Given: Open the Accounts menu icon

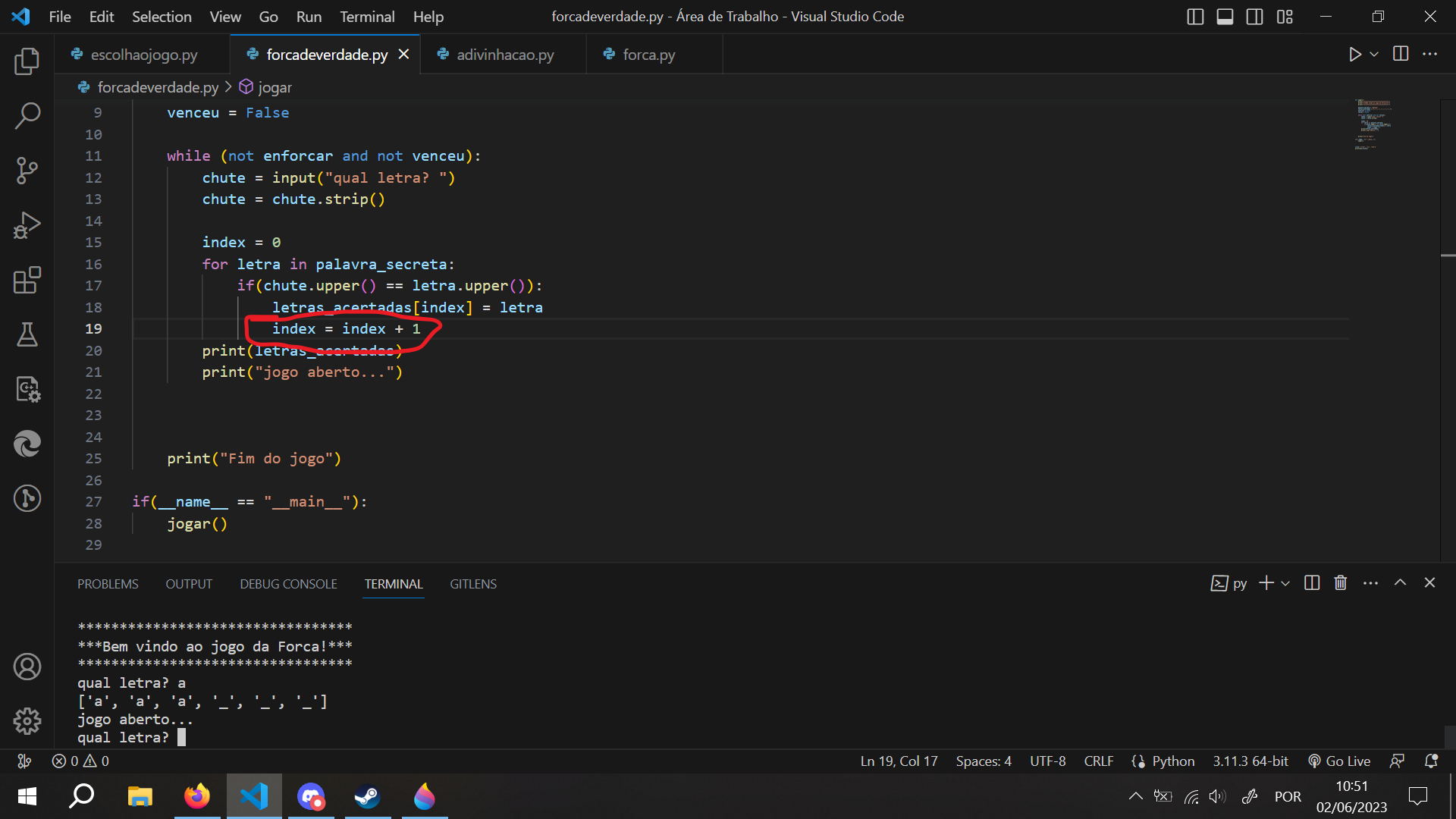Looking at the screenshot, I should 27,667.
